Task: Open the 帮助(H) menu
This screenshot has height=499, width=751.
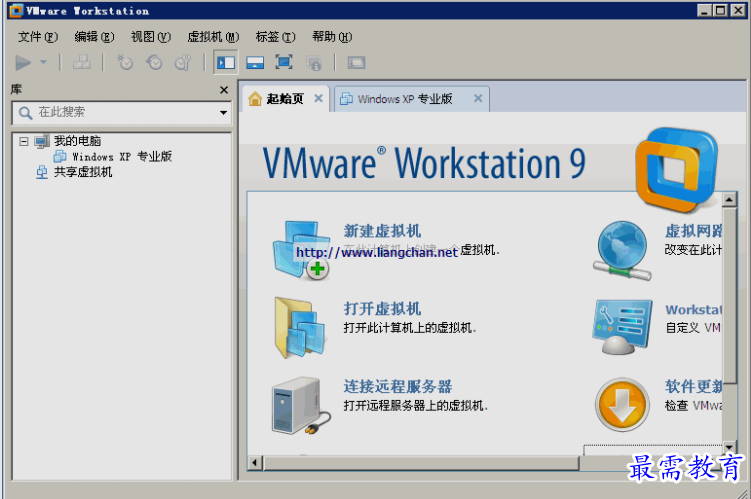Action: tap(332, 36)
